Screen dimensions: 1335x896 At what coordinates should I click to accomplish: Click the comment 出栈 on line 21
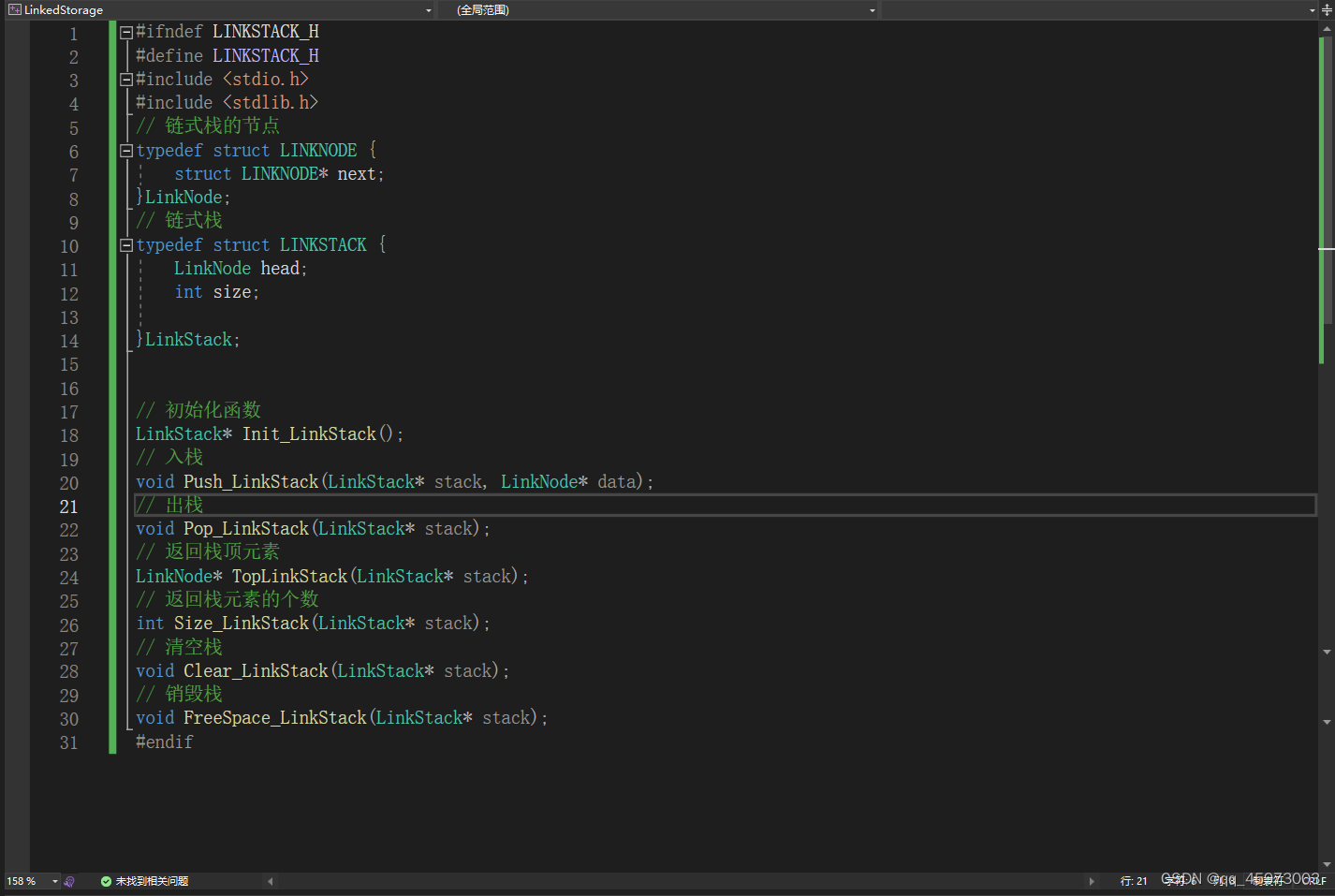pyautogui.click(x=169, y=506)
